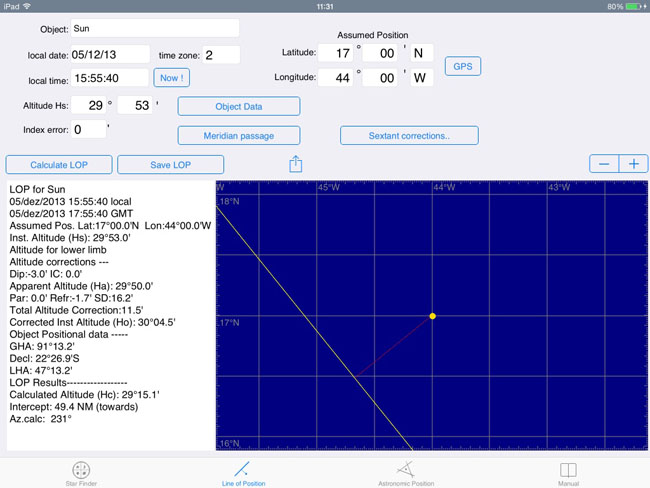Viewport: 650px width, 488px height.
Task: Switch to Line of Position tab
Action: click(243, 474)
